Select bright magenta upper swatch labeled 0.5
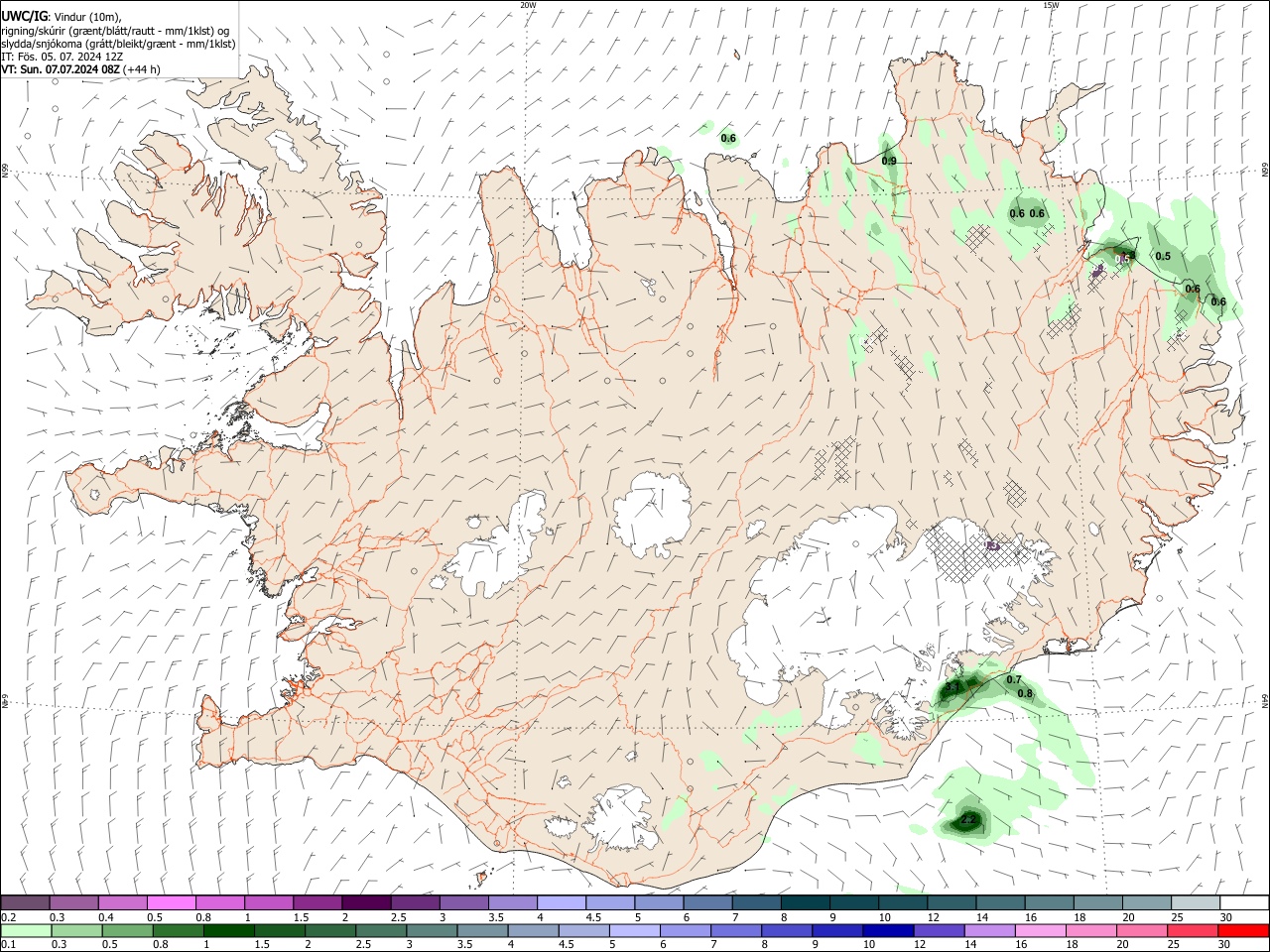Image resolution: width=1270 pixels, height=952 pixels. tap(171, 902)
